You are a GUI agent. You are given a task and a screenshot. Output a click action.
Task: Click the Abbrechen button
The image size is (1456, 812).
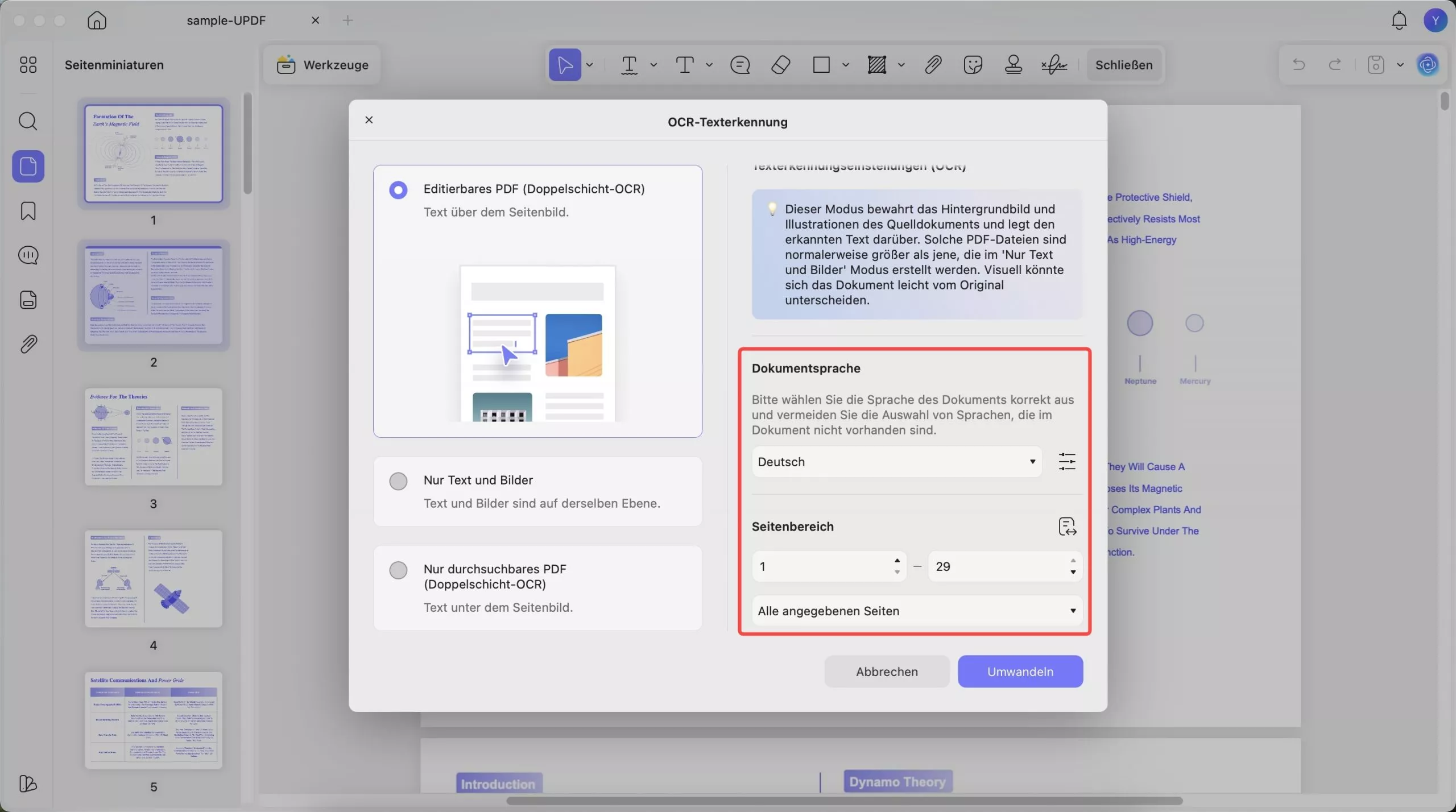click(886, 672)
